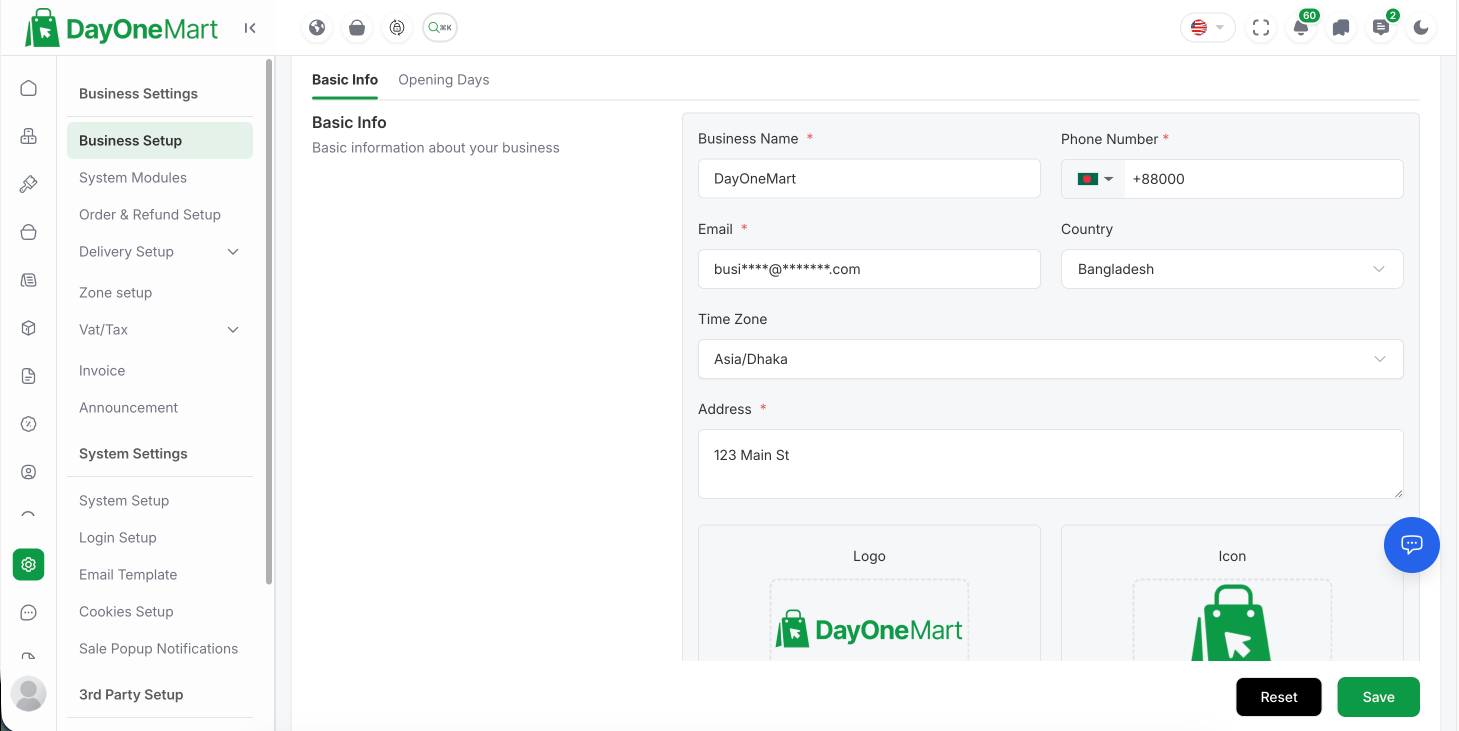
Task: Click the Save button
Action: point(1378,697)
